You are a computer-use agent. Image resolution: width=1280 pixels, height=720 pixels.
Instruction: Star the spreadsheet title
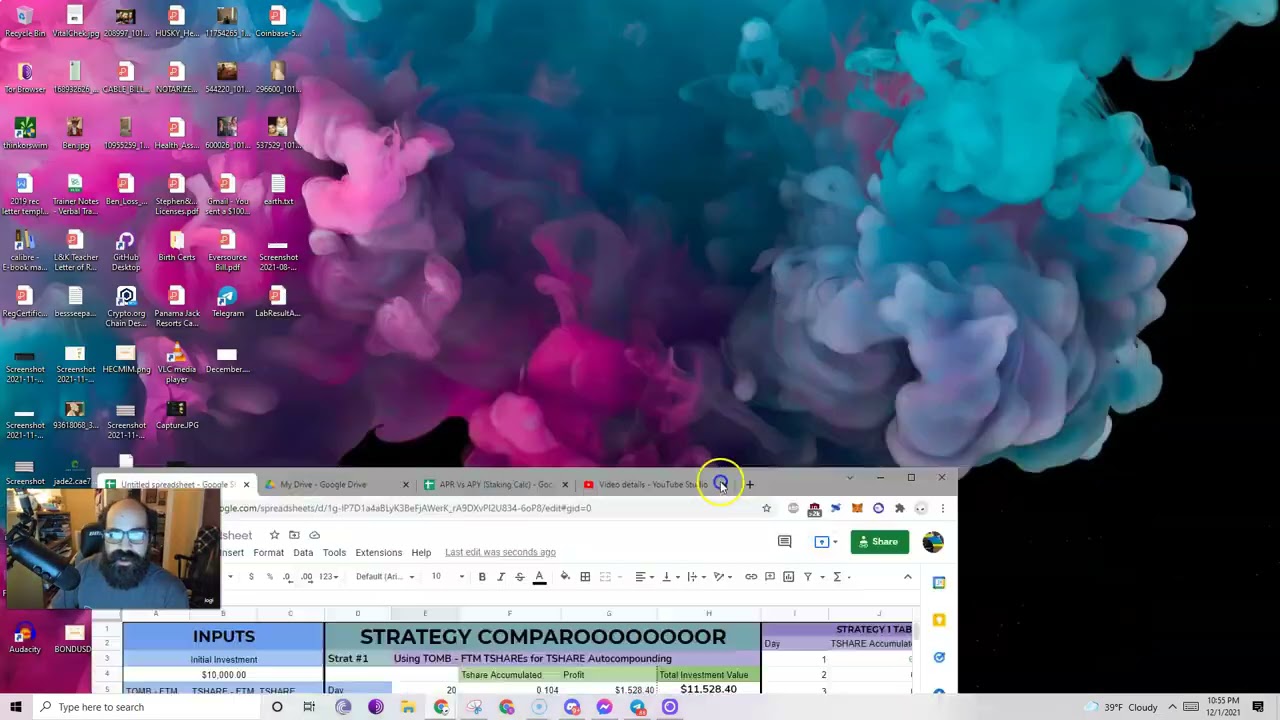(x=274, y=535)
